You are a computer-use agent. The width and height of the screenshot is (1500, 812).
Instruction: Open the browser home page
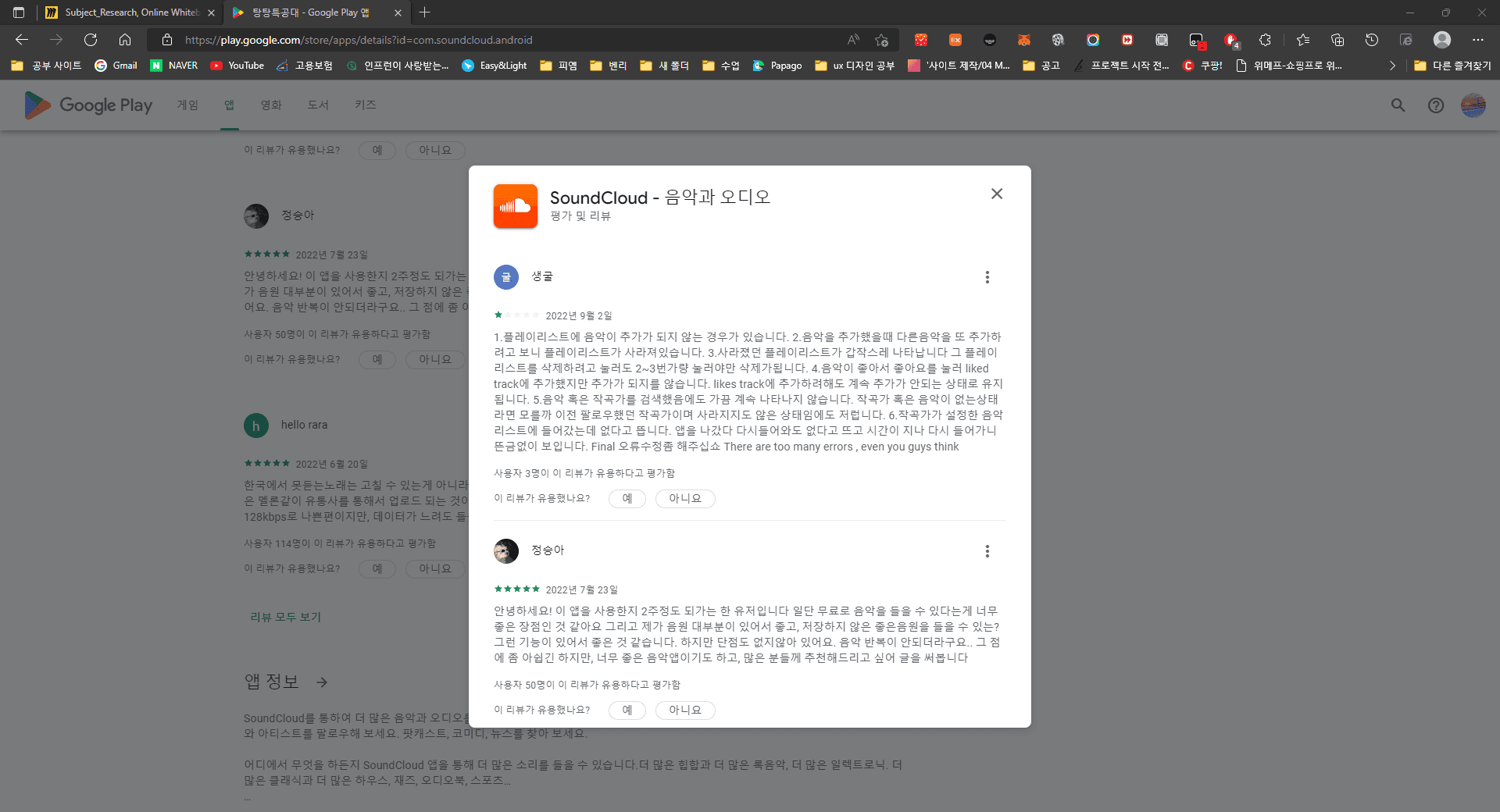(125, 40)
